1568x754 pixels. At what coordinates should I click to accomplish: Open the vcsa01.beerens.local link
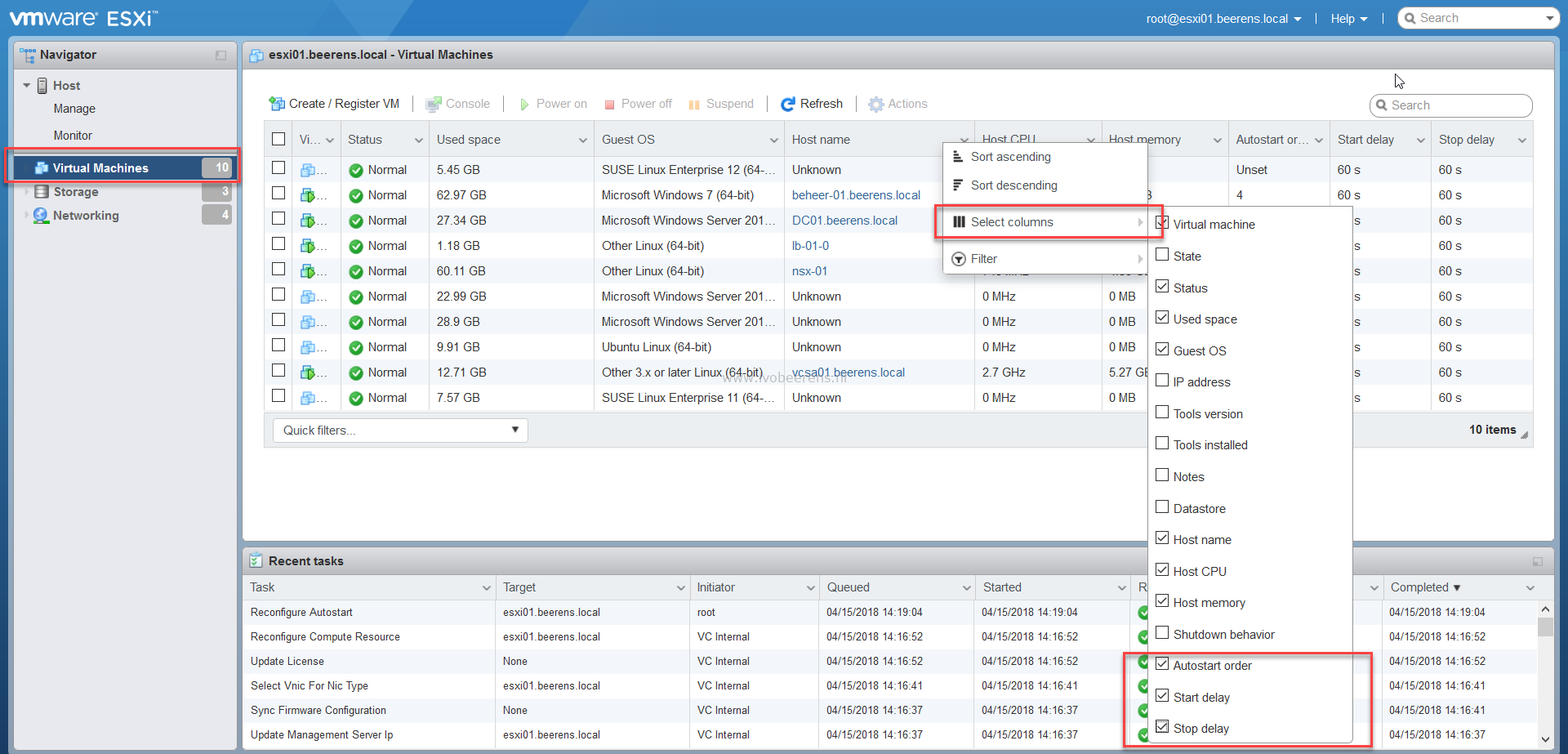coord(849,373)
